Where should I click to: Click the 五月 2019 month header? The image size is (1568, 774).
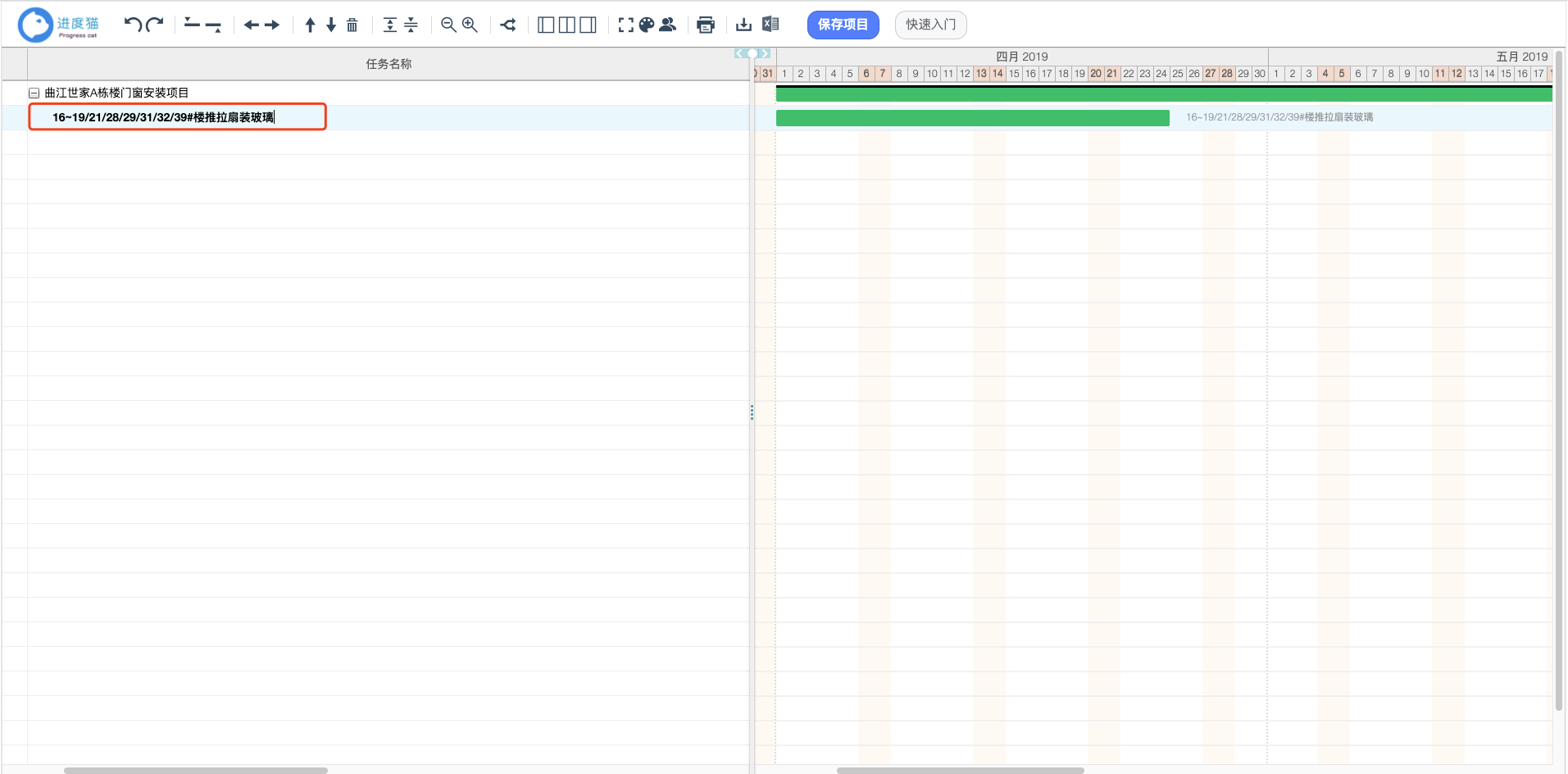click(1521, 57)
